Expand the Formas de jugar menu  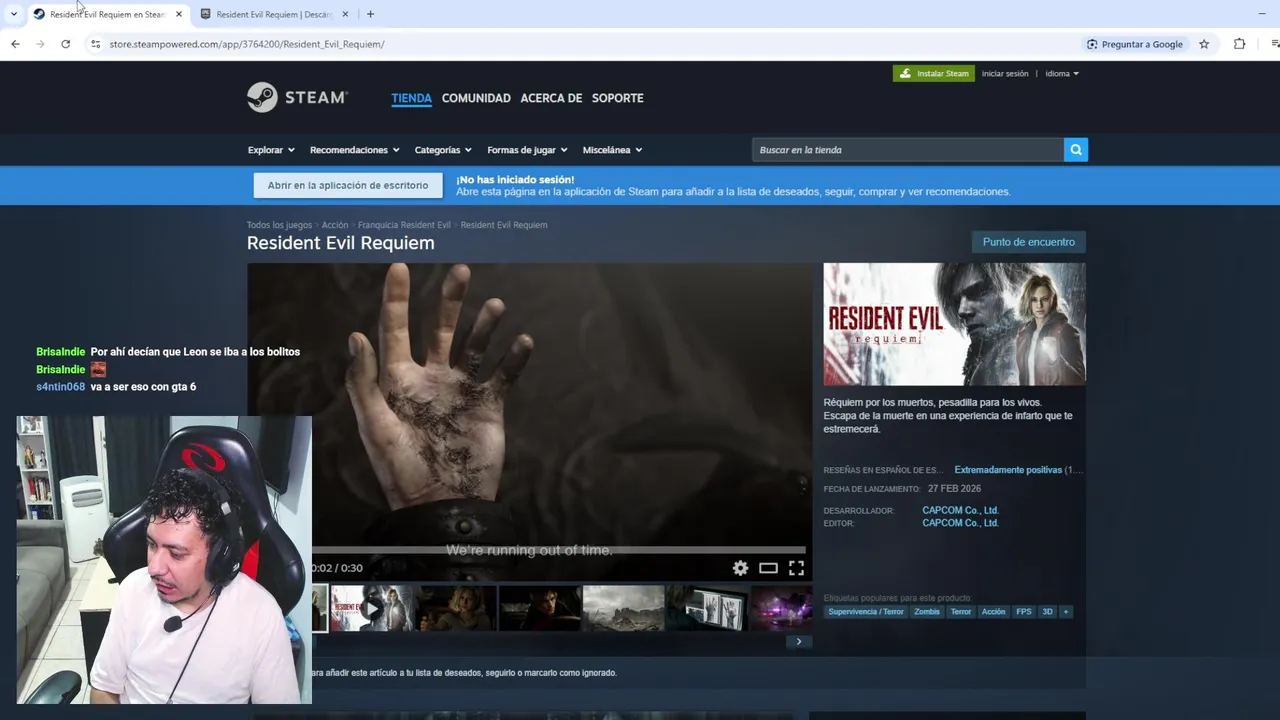[x=527, y=150]
